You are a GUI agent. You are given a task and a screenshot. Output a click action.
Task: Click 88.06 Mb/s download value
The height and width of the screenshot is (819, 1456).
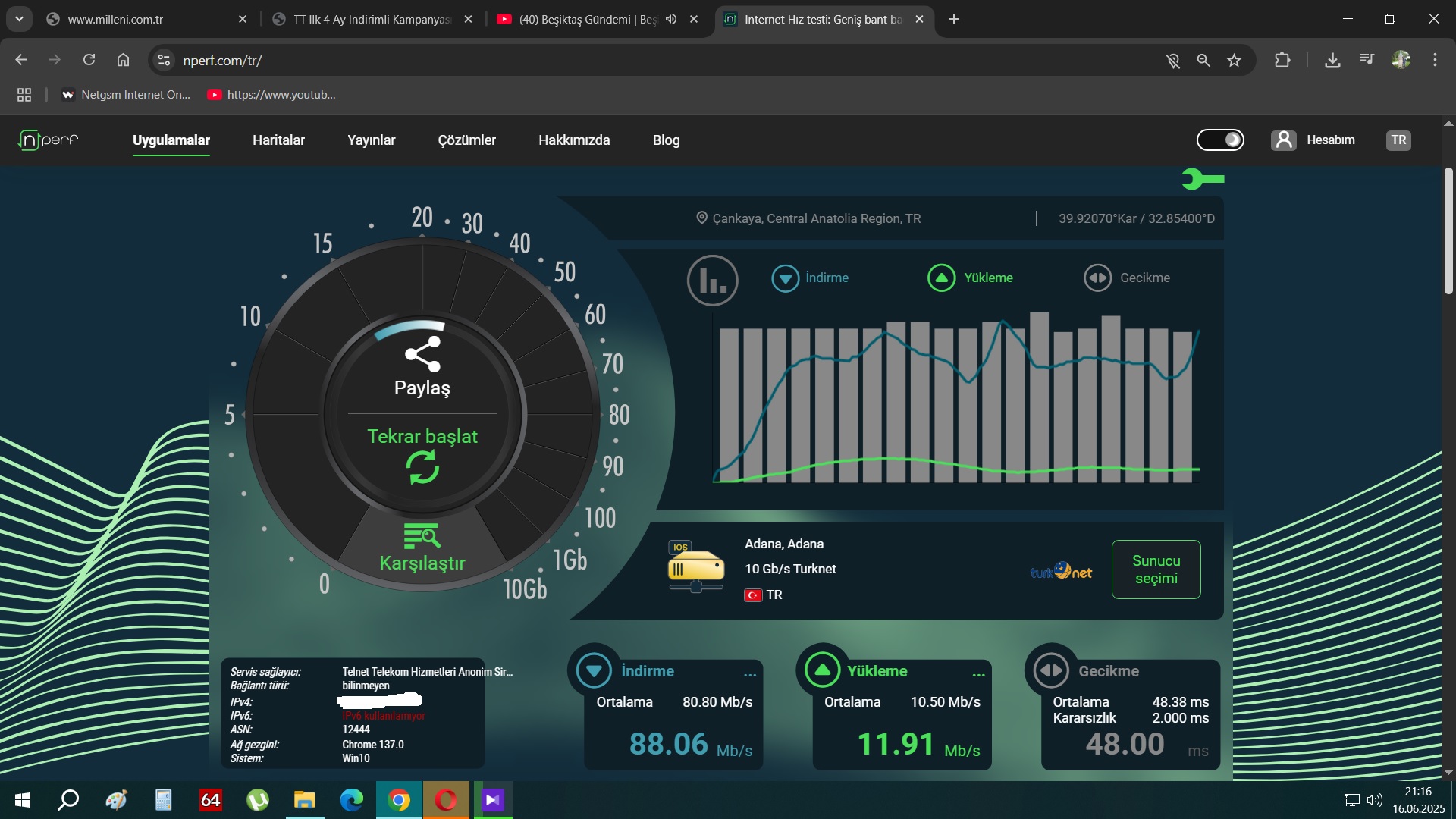click(690, 744)
